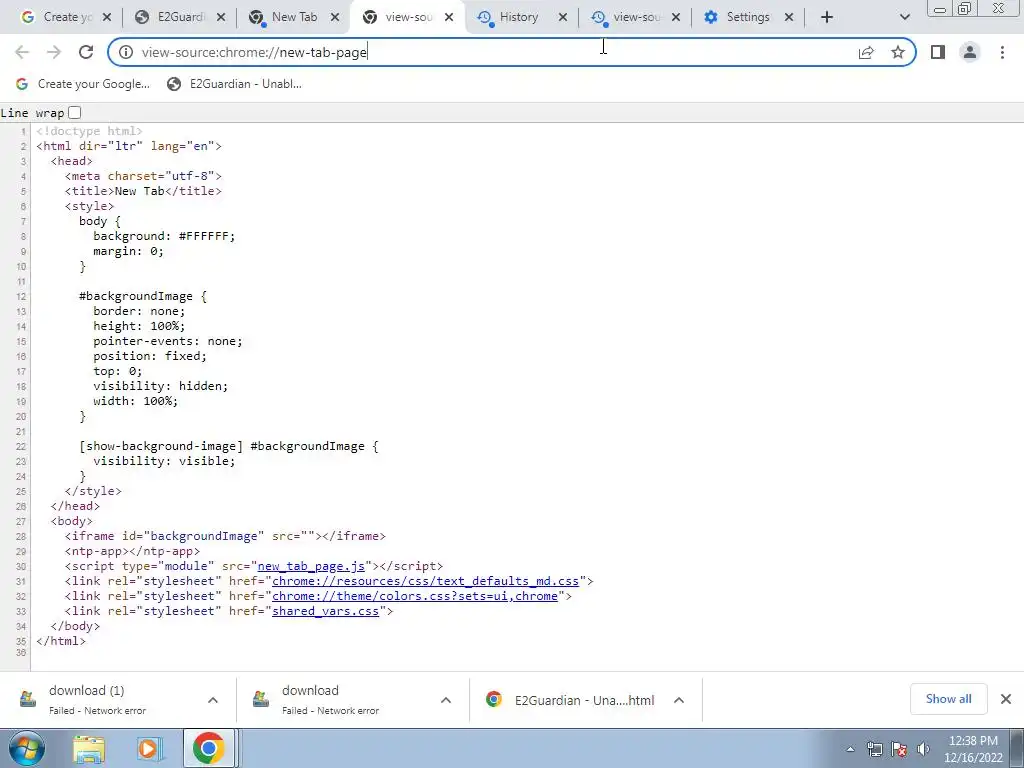Open the shared_vars.css link
The height and width of the screenshot is (768, 1024).
(x=325, y=611)
